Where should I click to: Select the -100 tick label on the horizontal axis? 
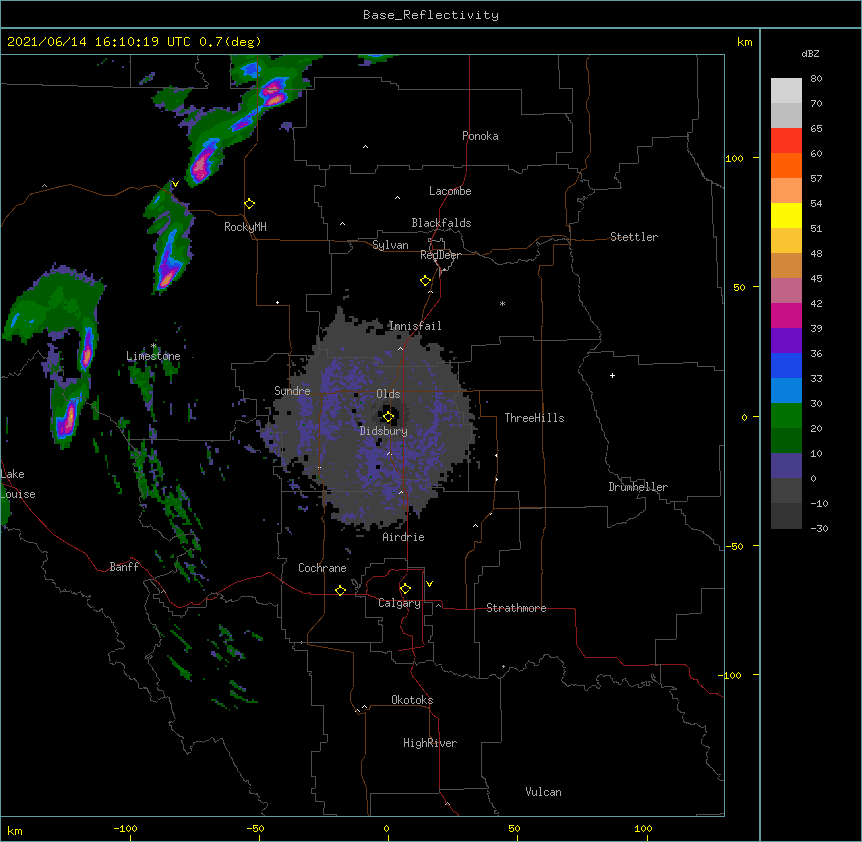125,828
